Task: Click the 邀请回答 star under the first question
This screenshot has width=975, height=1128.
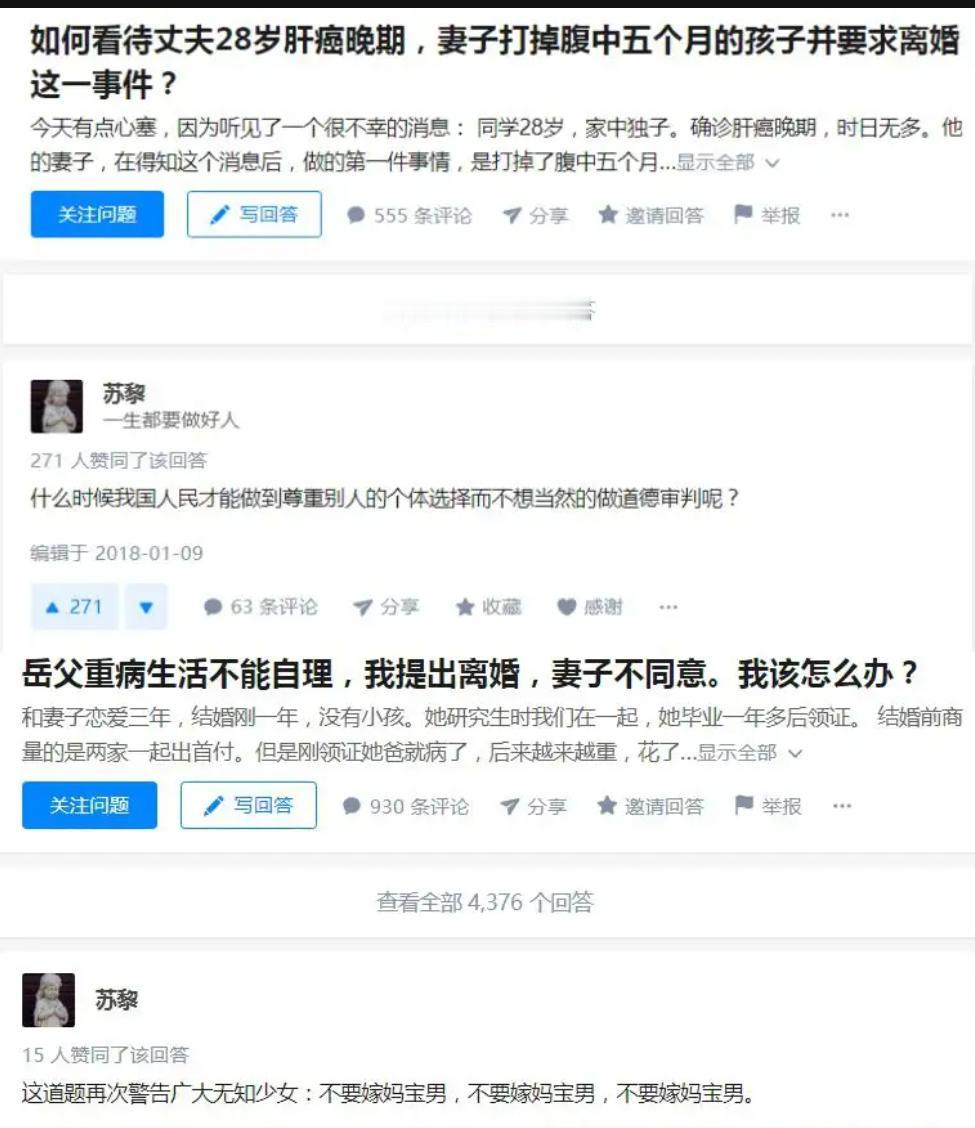Action: (608, 214)
